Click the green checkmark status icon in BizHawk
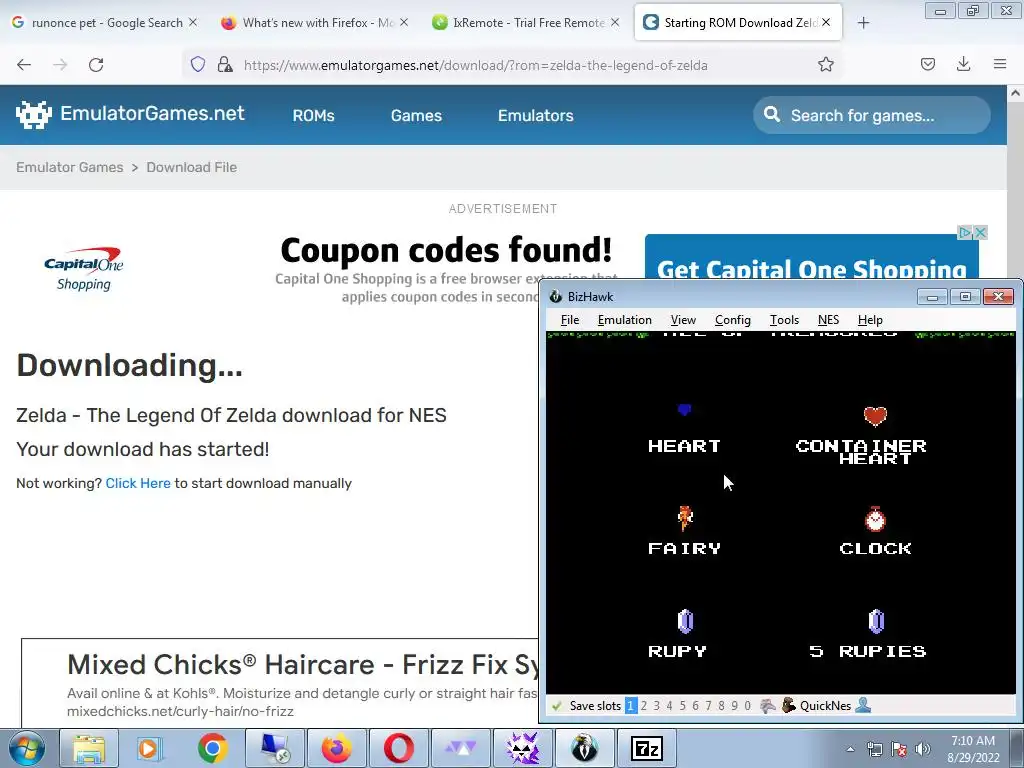This screenshot has width=1024, height=768. tap(556, 705)
